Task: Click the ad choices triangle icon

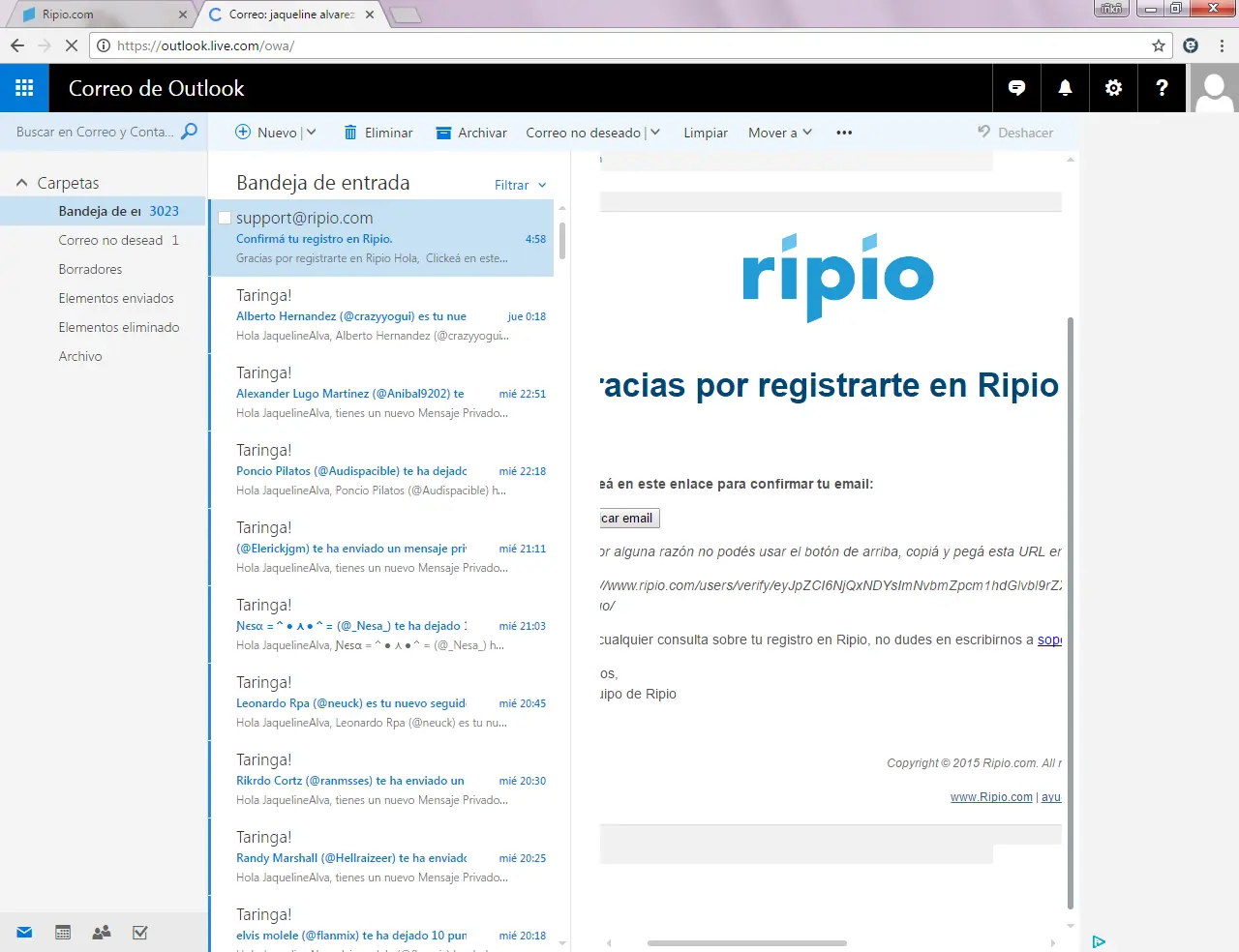Action: [x=1099, y=941]
